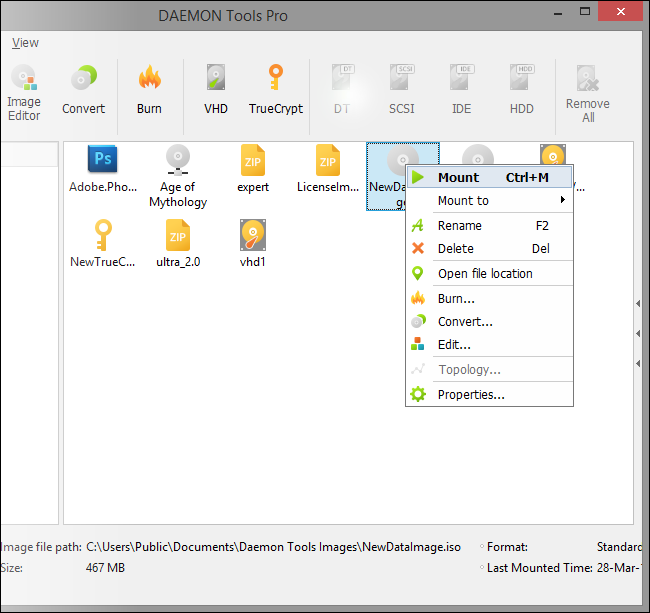Click the image file path text
This screenshot has height=613, width=650.
273,547
